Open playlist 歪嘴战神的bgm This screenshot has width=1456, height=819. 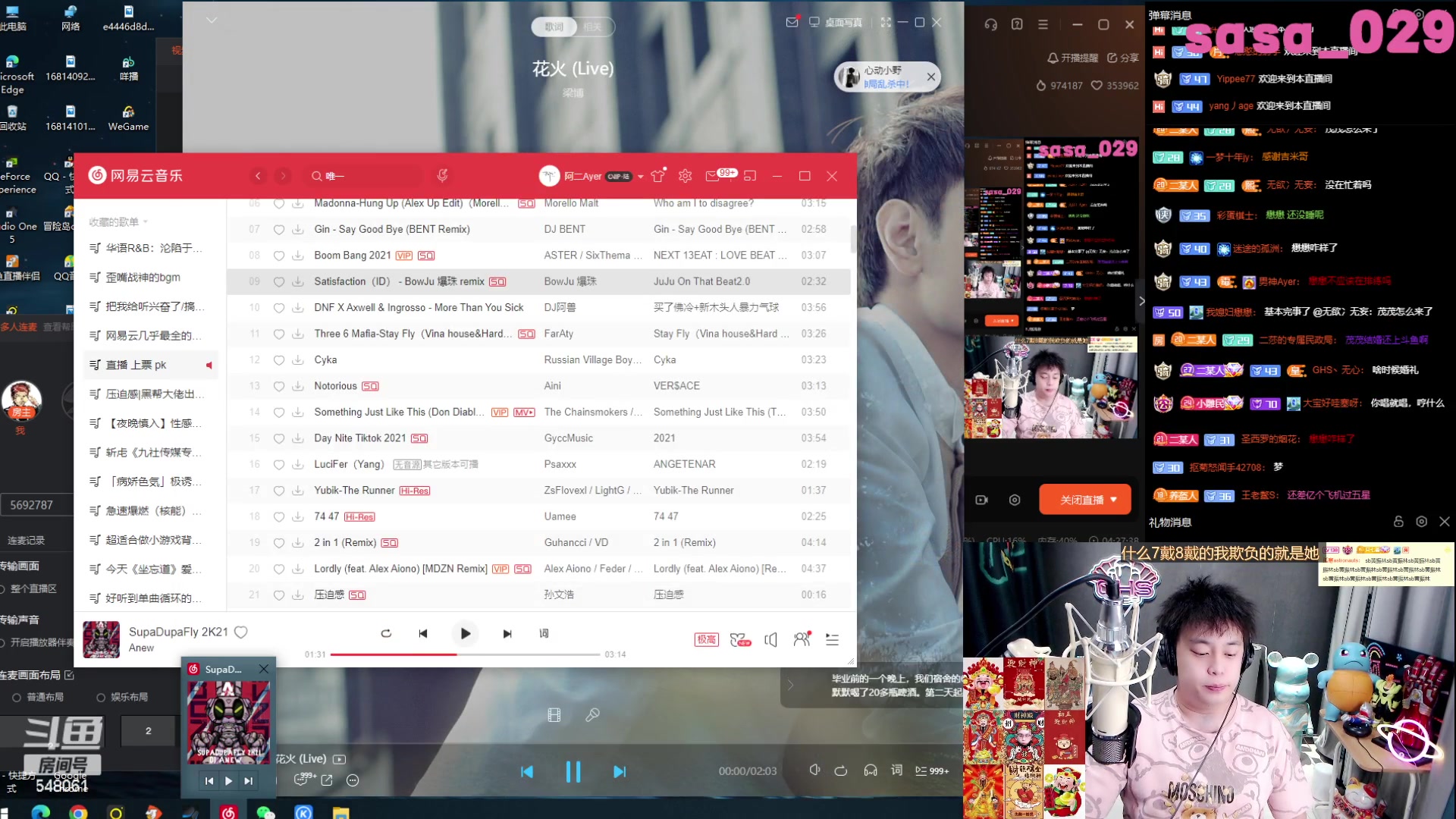click(x=143, y=278)
